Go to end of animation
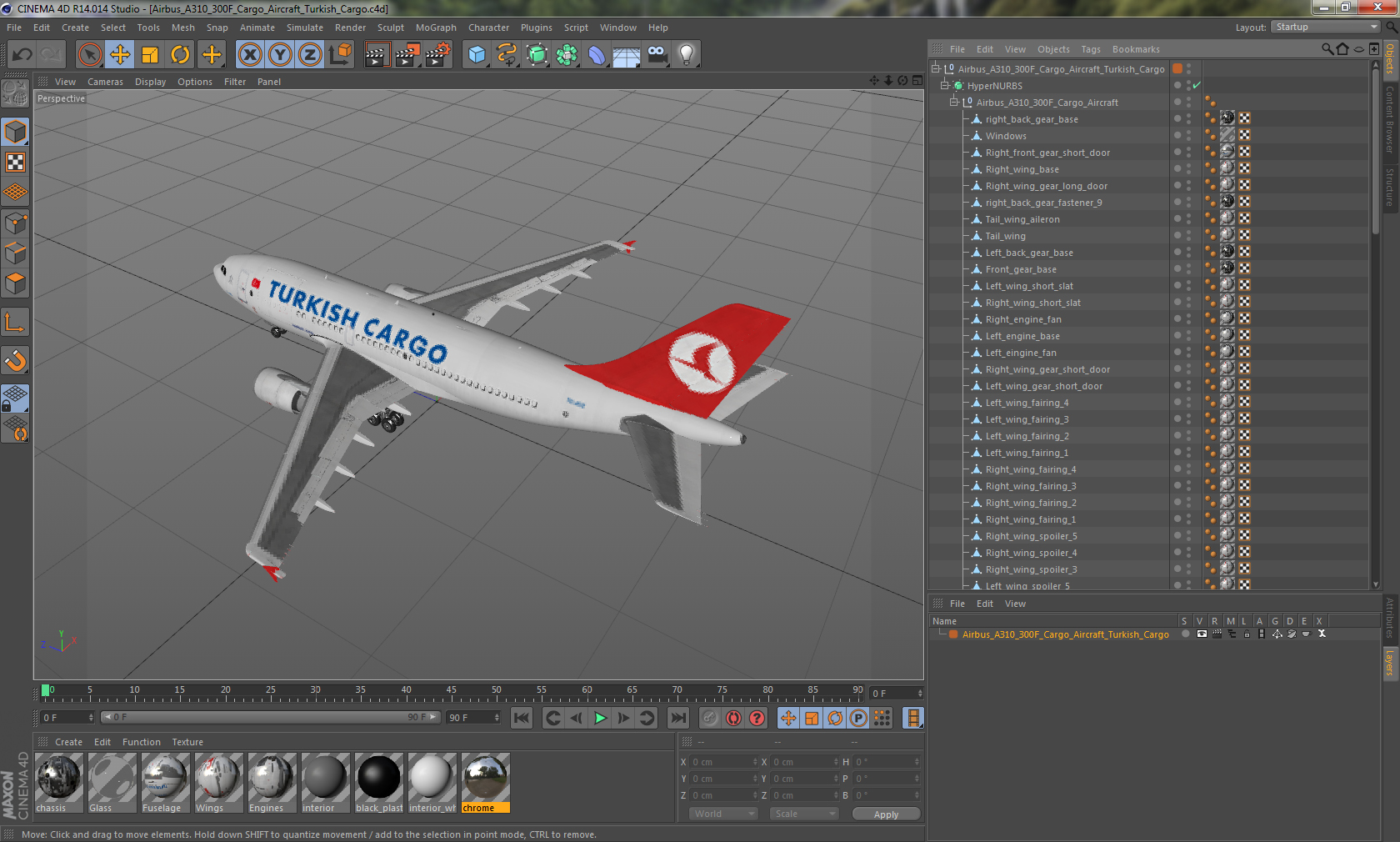The image size is (1400, 842). click(x=678, y=718)
